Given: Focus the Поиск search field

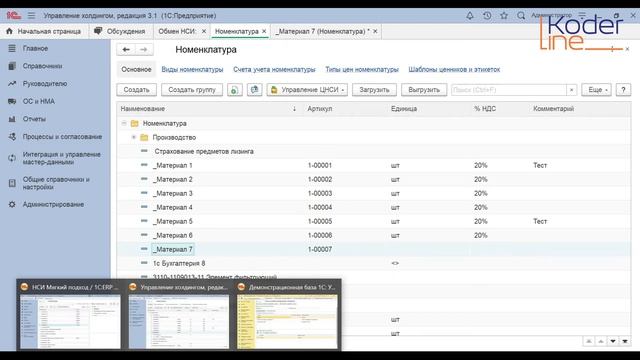Looking at the screenshot, I should coord(509,90).
